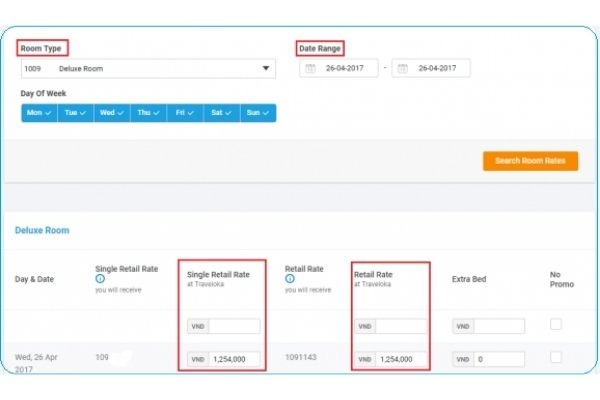Click empty Single Retail Rate at Traveloka field
Viewport: 600px width, 400px height.
point(235,326)
